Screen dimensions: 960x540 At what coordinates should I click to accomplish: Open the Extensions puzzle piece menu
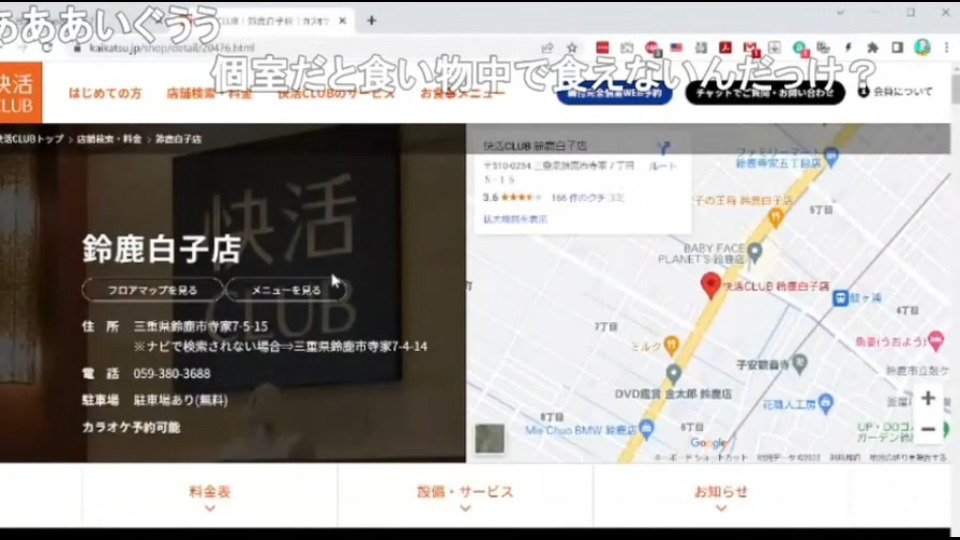[x=872, y=47]
